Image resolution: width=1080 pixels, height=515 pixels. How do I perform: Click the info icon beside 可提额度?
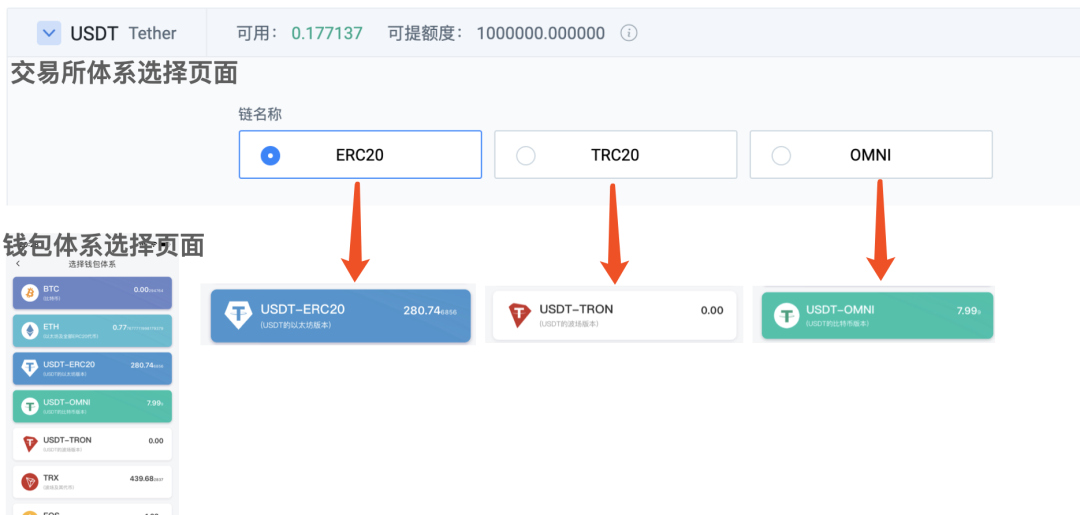pyautogui.click(x=628, y=32)
